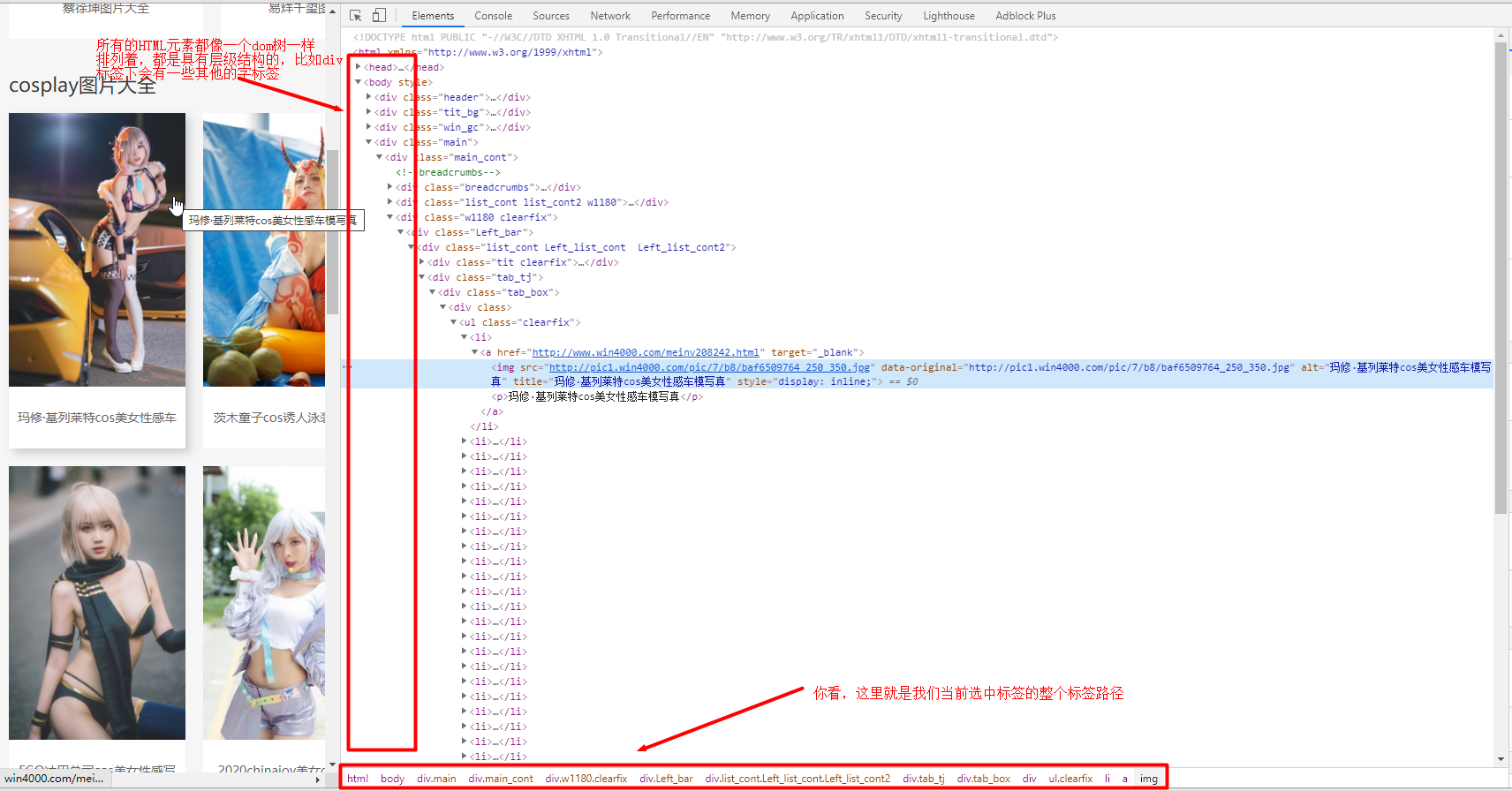The width and height of the screenshot is (1512, 791).
Task: Click the caption 玛修·基列莱特cos美女性感车
Action: pyautogui.click(x=97, y=418)
